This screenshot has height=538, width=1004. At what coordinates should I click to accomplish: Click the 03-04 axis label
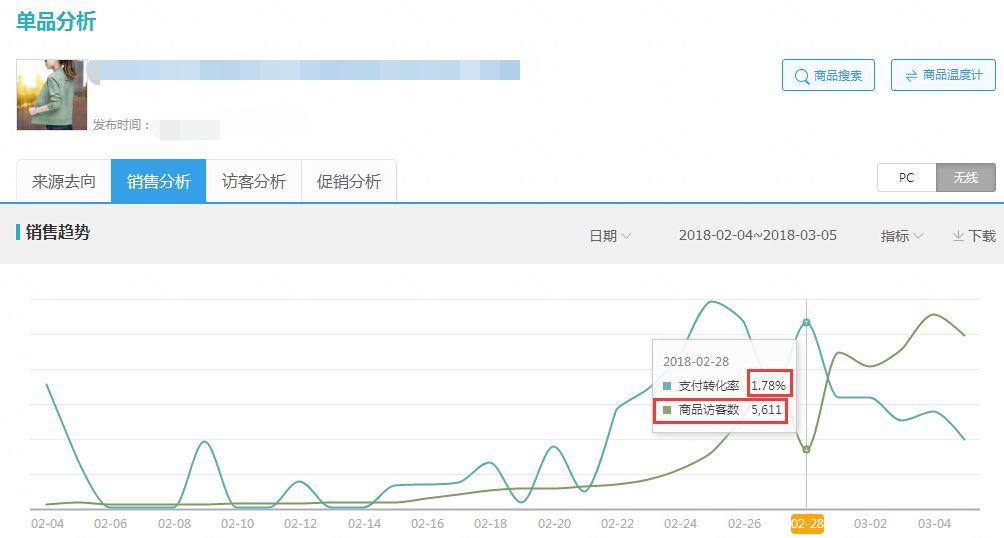coord(934,524)
